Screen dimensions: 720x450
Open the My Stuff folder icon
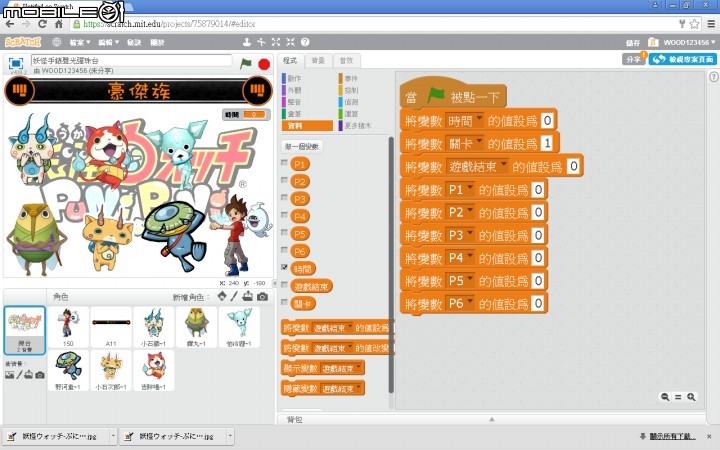click(x=653, y=42)
